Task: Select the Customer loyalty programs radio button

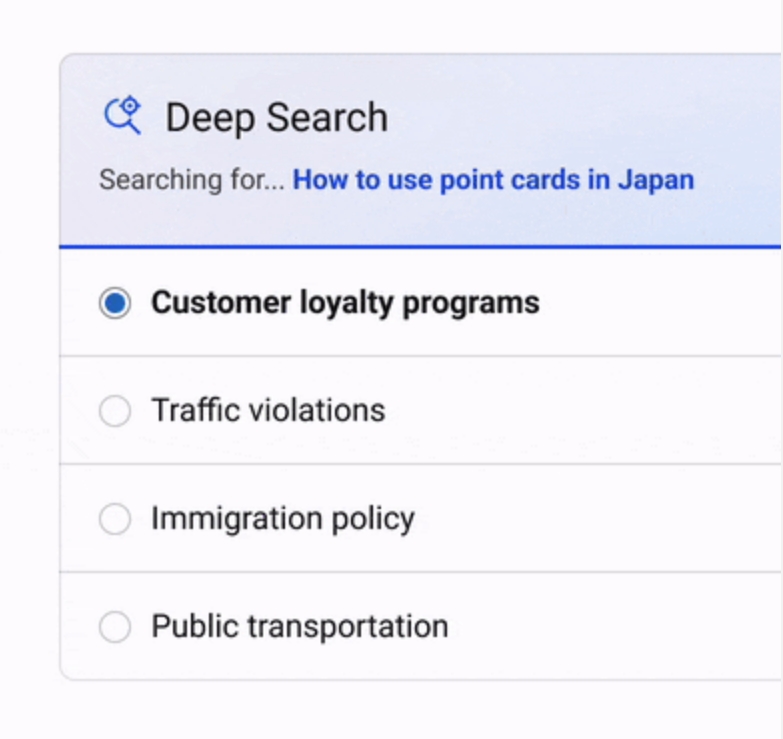Action: point(115,303)
